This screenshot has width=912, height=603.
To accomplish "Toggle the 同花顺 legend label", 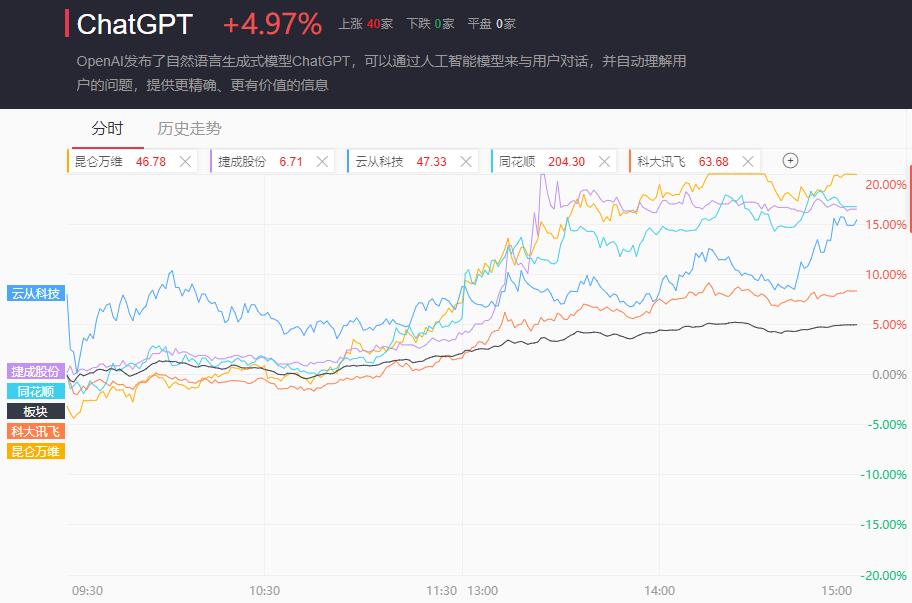I will [36, 391].
